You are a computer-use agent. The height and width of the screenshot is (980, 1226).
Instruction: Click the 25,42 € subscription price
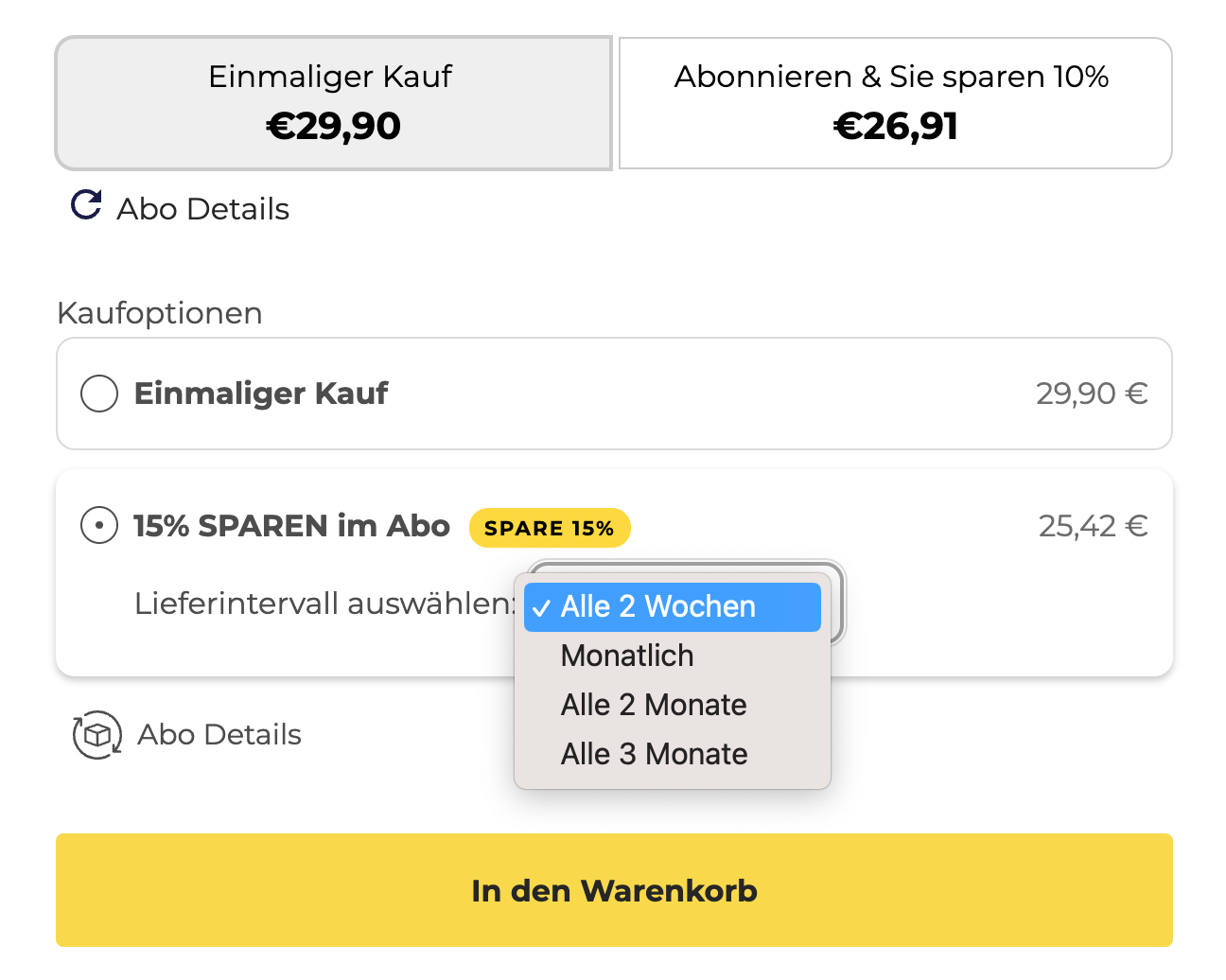pos(1094,526)
